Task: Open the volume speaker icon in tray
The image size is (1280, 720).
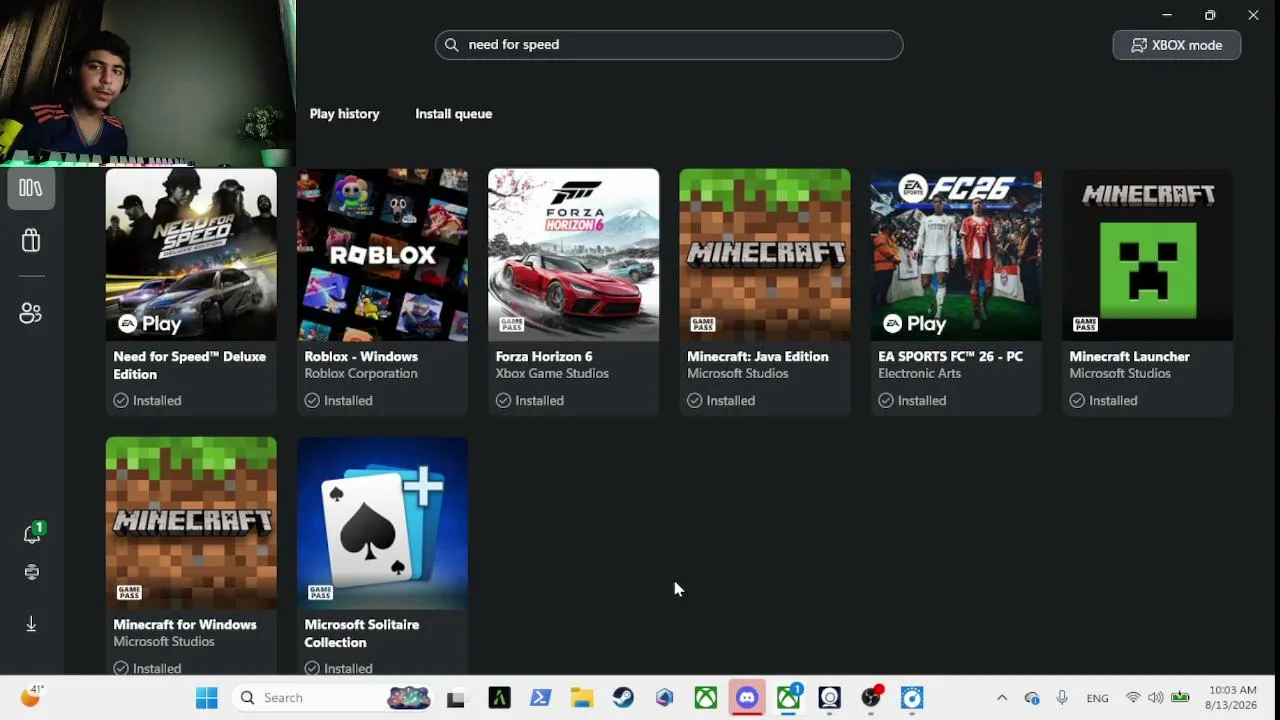Action: click(1156, 698)
